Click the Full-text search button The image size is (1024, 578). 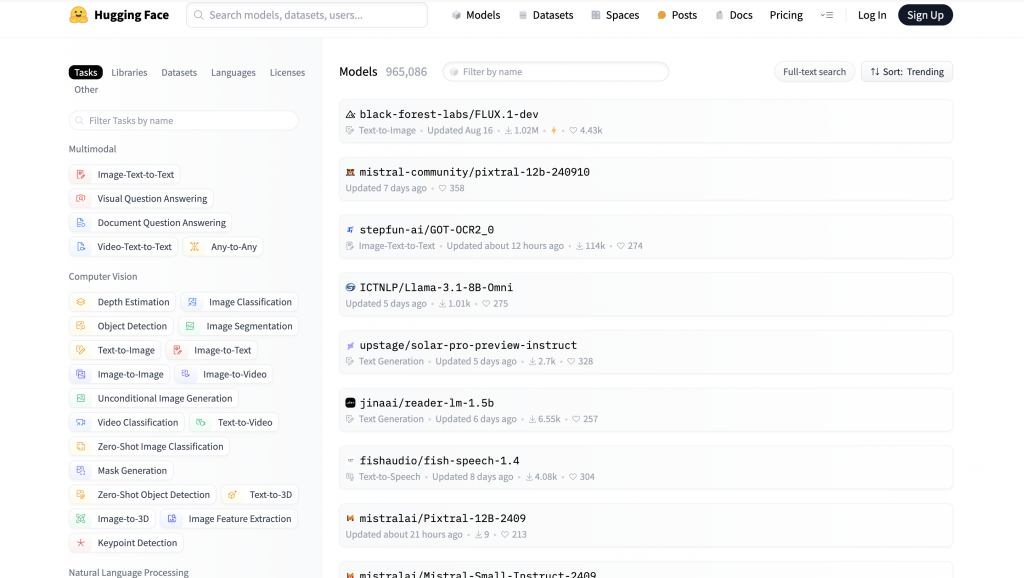(814, 72)
